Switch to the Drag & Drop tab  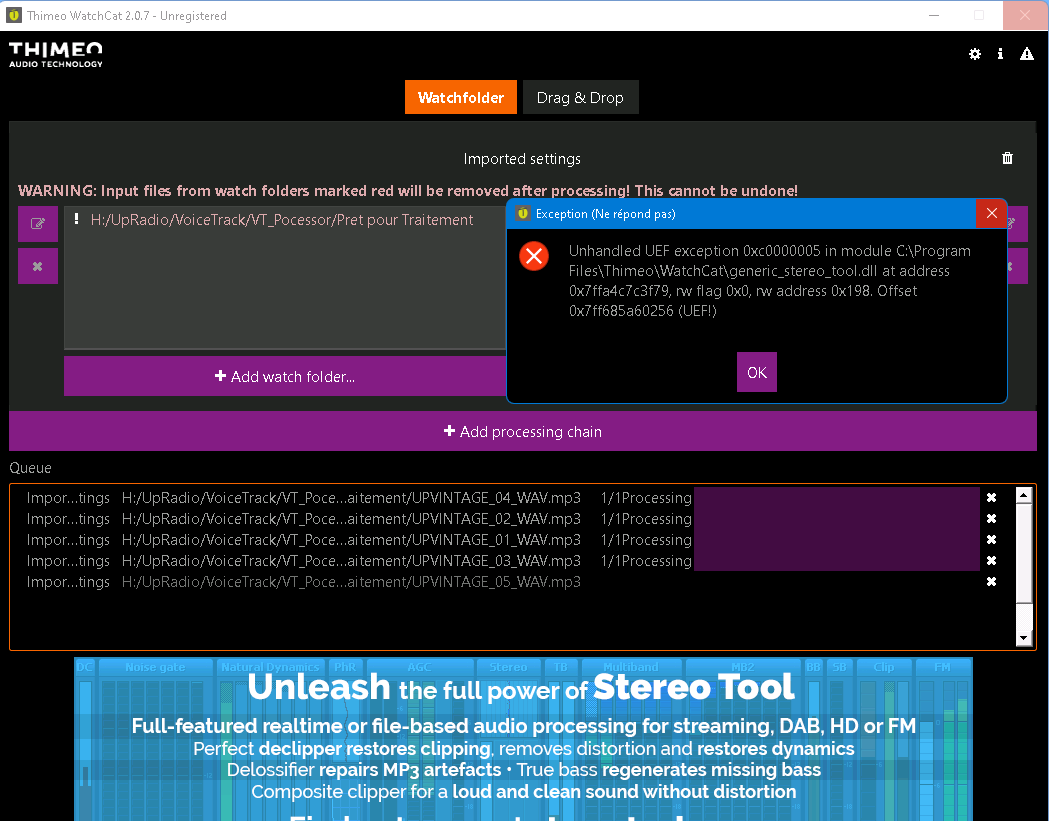580,97
